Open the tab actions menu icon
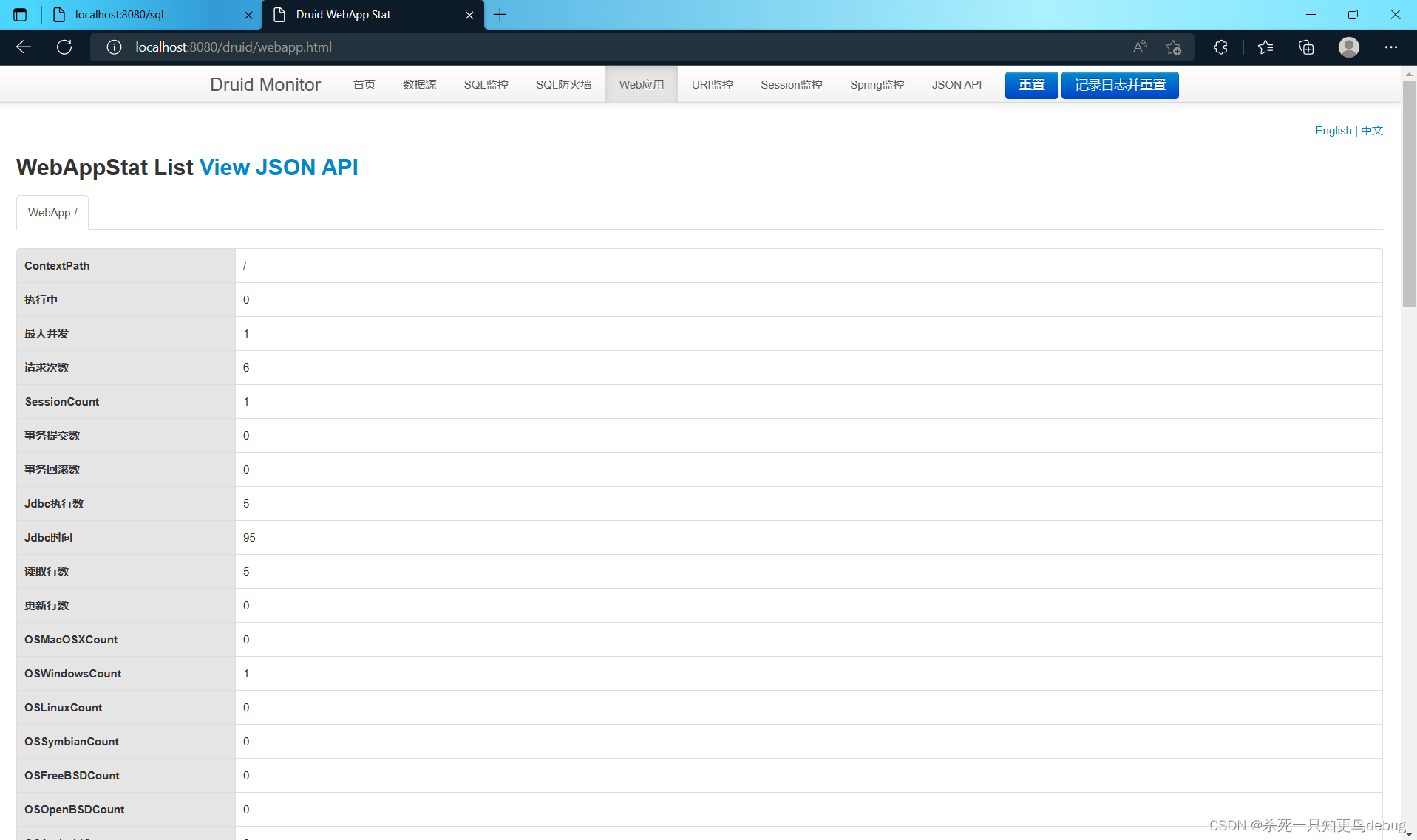This screenshot has height=840, width=1417. (20, 15)
